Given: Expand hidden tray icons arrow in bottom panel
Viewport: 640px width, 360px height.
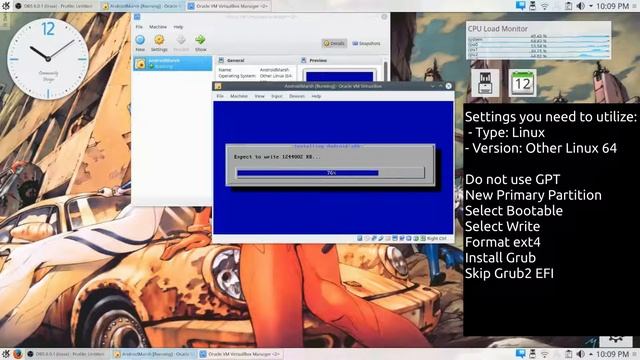Looking at the screenshot, I should point(591,354).
